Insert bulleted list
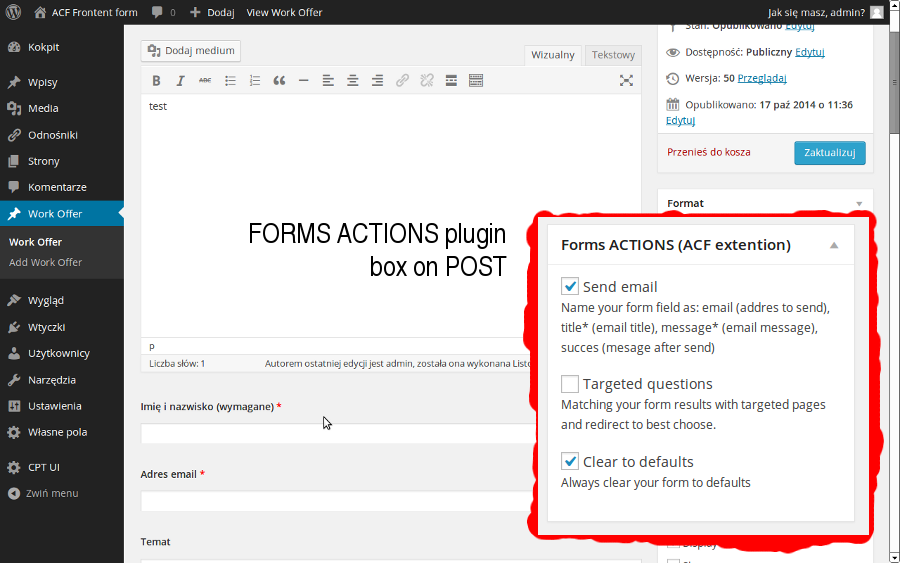The height and width of the screenshot is (563, 900). click(230, 81)
